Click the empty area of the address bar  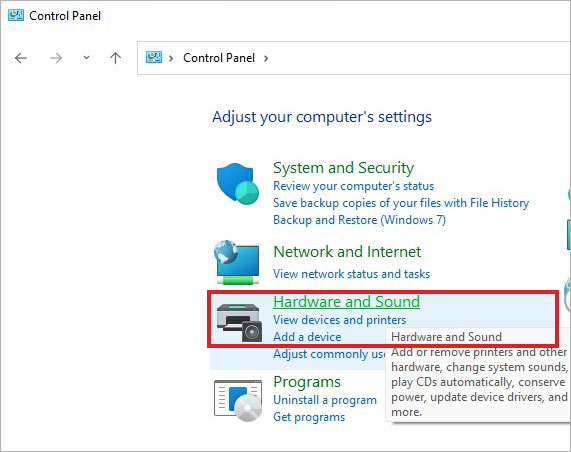pyautogui.click(x=419, y=58)
